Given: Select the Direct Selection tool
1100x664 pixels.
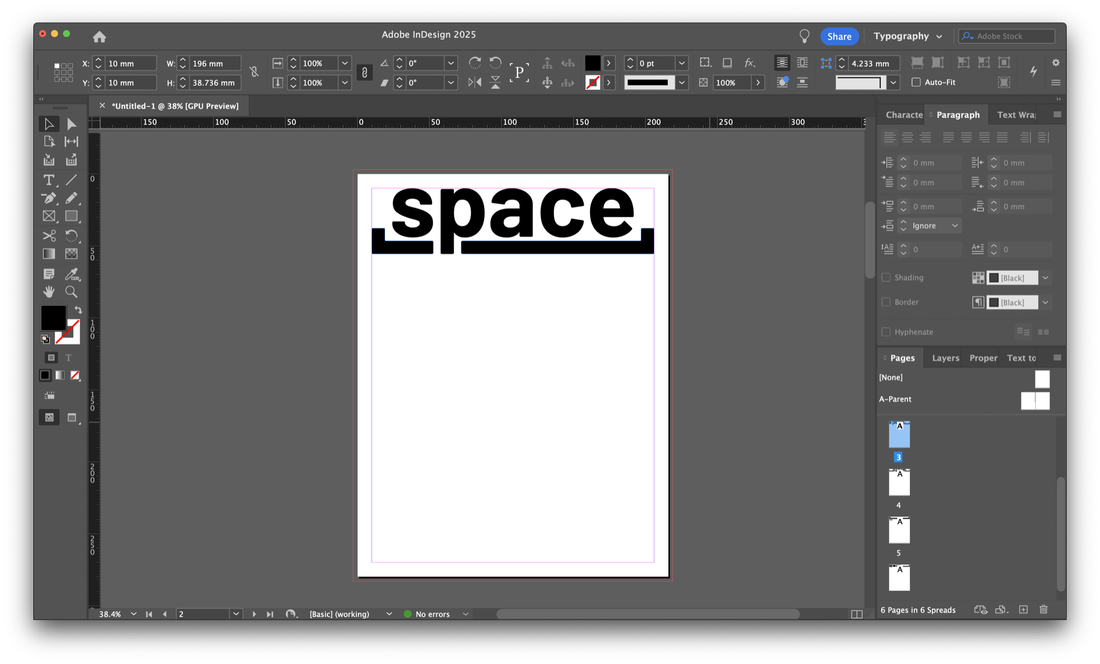Looking at the screenshot, I should 71,124.
